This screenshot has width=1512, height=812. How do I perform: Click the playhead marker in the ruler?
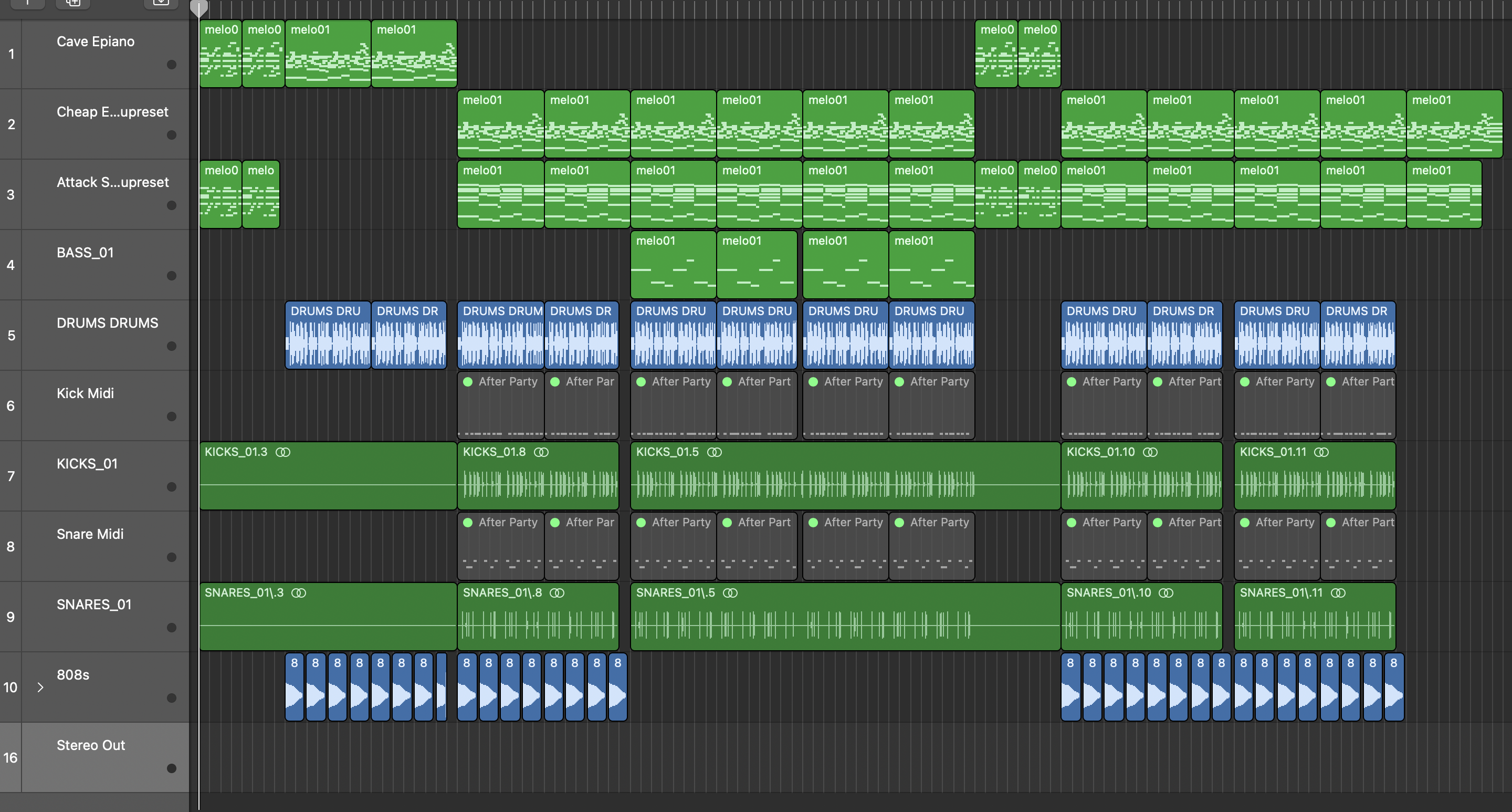(199, 8)
